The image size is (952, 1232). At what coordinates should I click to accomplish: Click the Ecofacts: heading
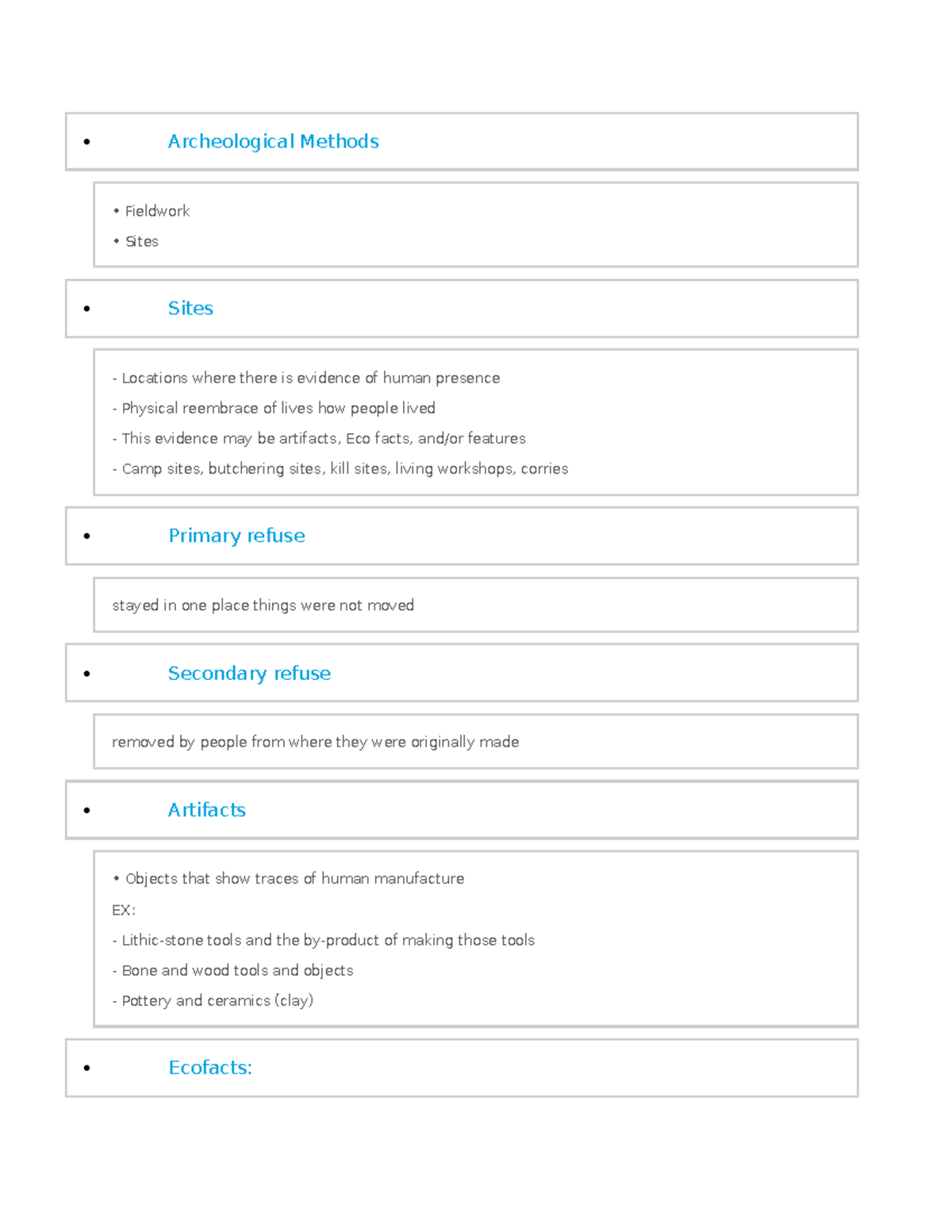coord(209,1068)
